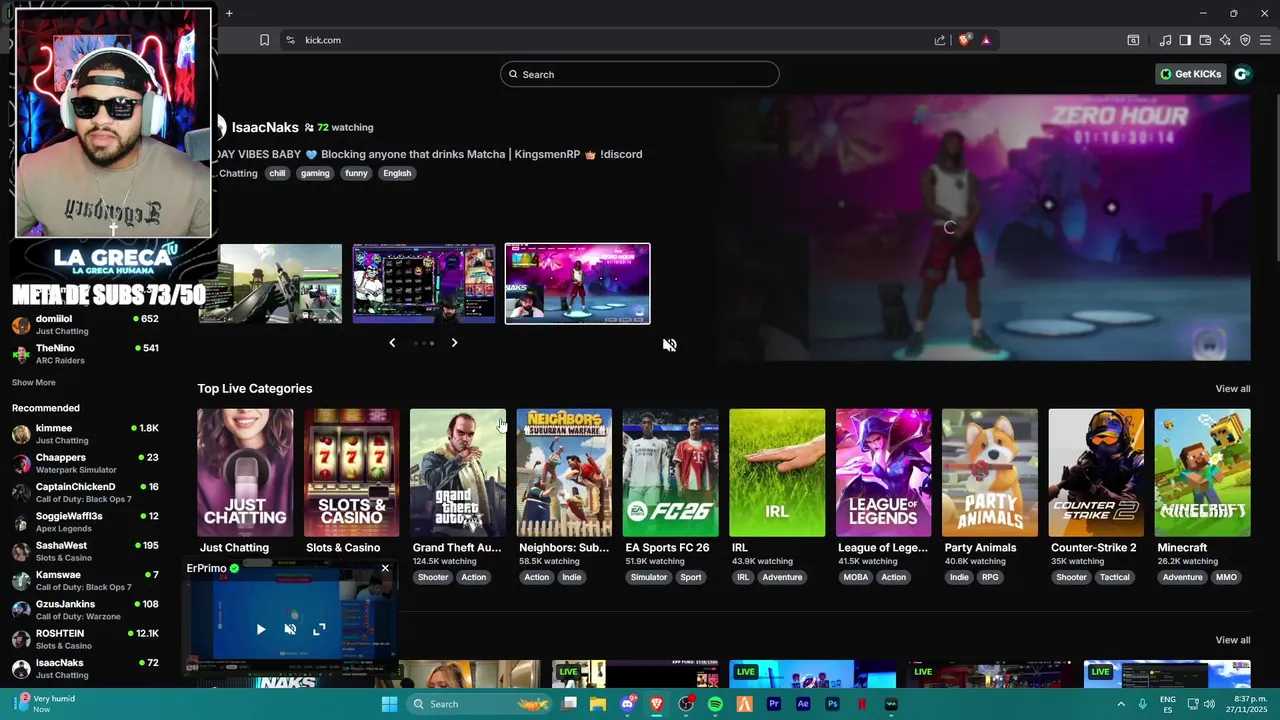Open the League of Legends category card
Image resolution: width=1280 pixels, height=720 pixels.
pyautogui.click(x=884, y=473)
